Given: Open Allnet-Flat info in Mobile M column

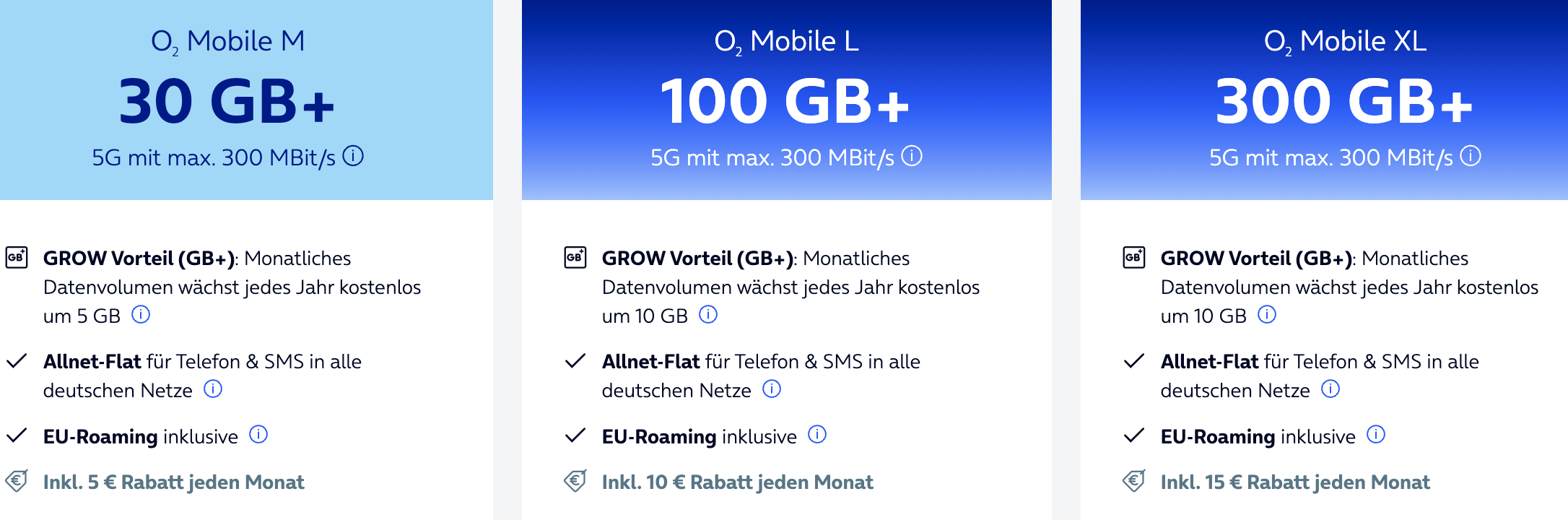Looking at the screenshot, I should [213, 389].
